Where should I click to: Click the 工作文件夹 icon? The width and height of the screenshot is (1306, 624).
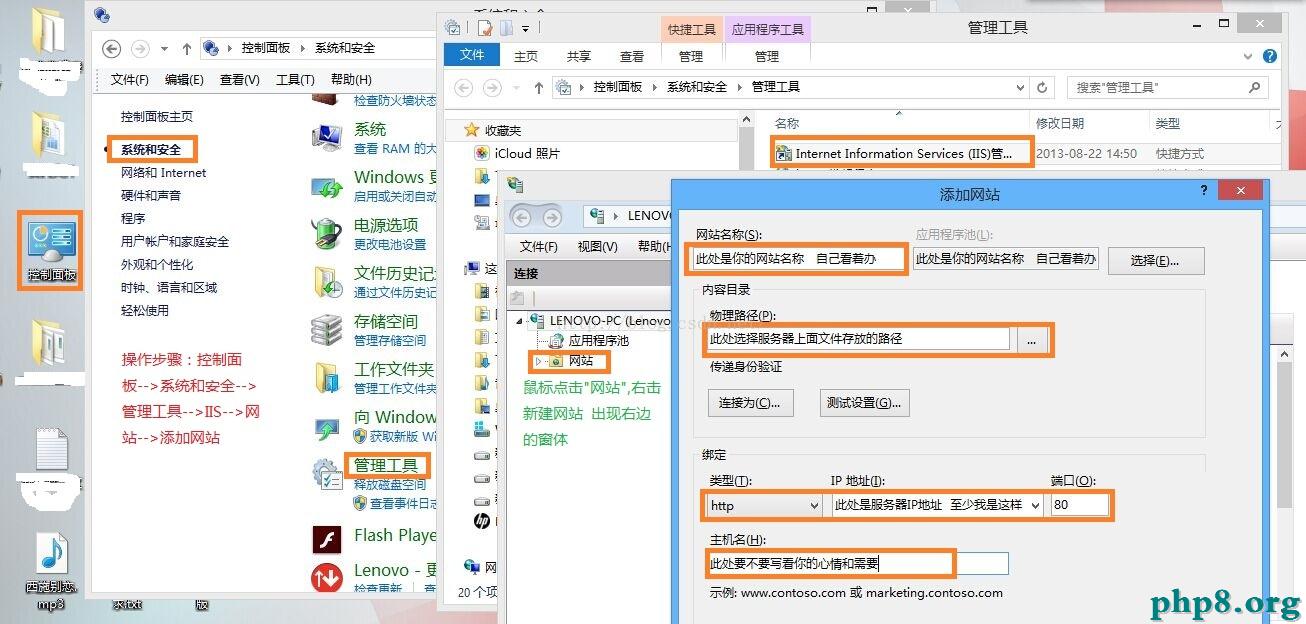click(x=328, y=378)
